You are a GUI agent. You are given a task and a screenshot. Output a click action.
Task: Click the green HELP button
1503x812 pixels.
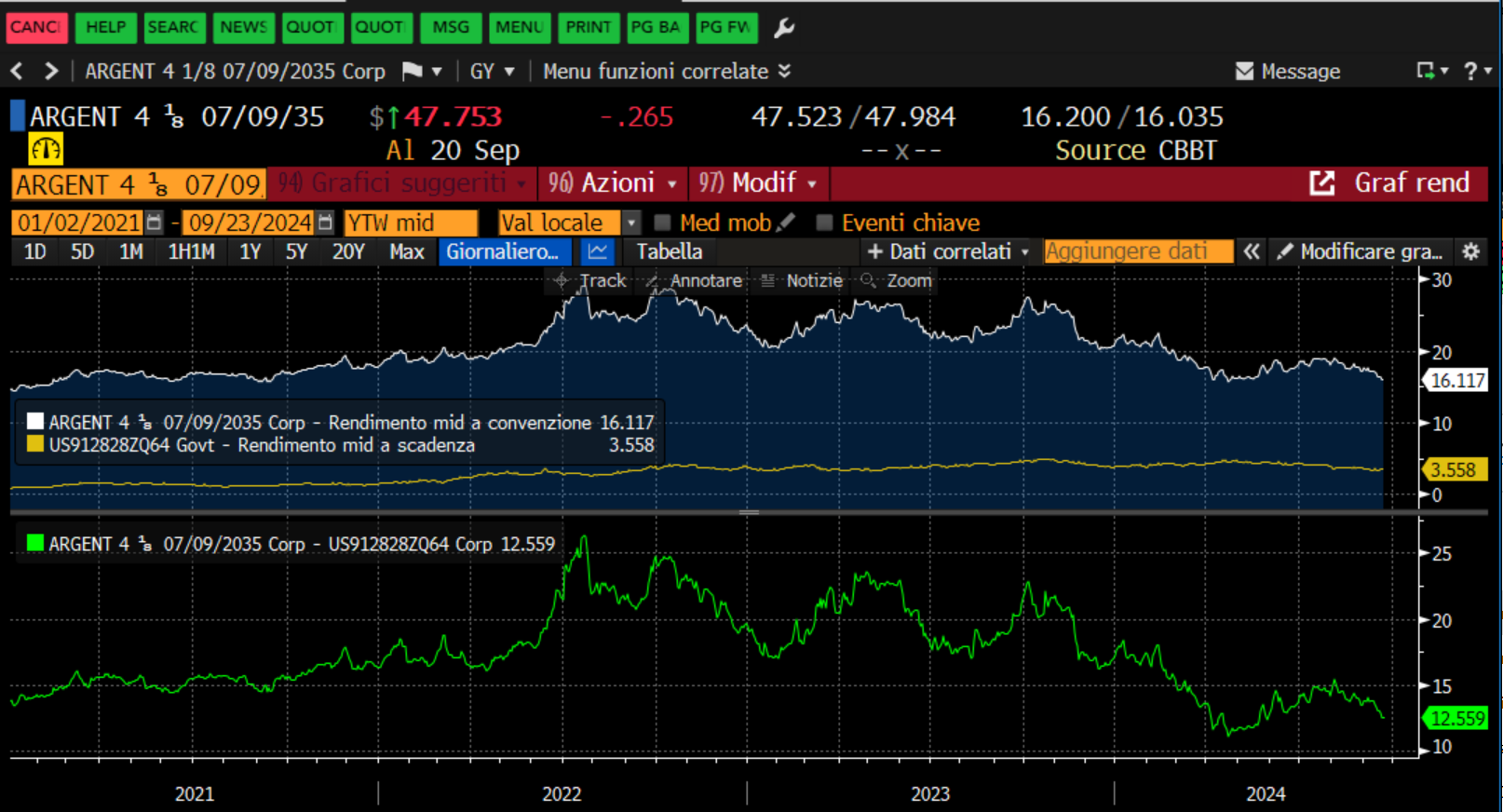pyautogui.click(x=106, y=27)
